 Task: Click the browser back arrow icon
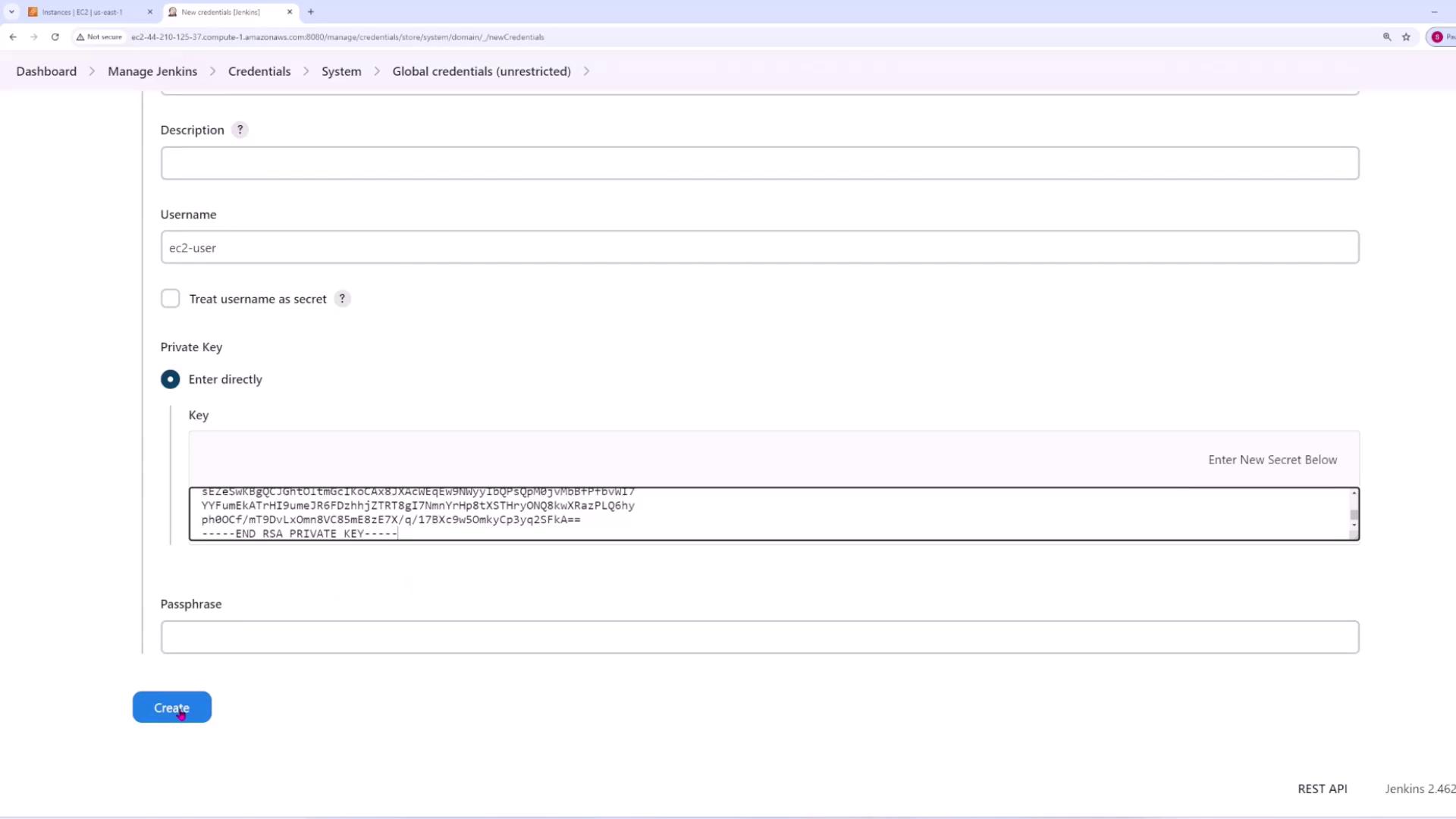pos(13,36)
